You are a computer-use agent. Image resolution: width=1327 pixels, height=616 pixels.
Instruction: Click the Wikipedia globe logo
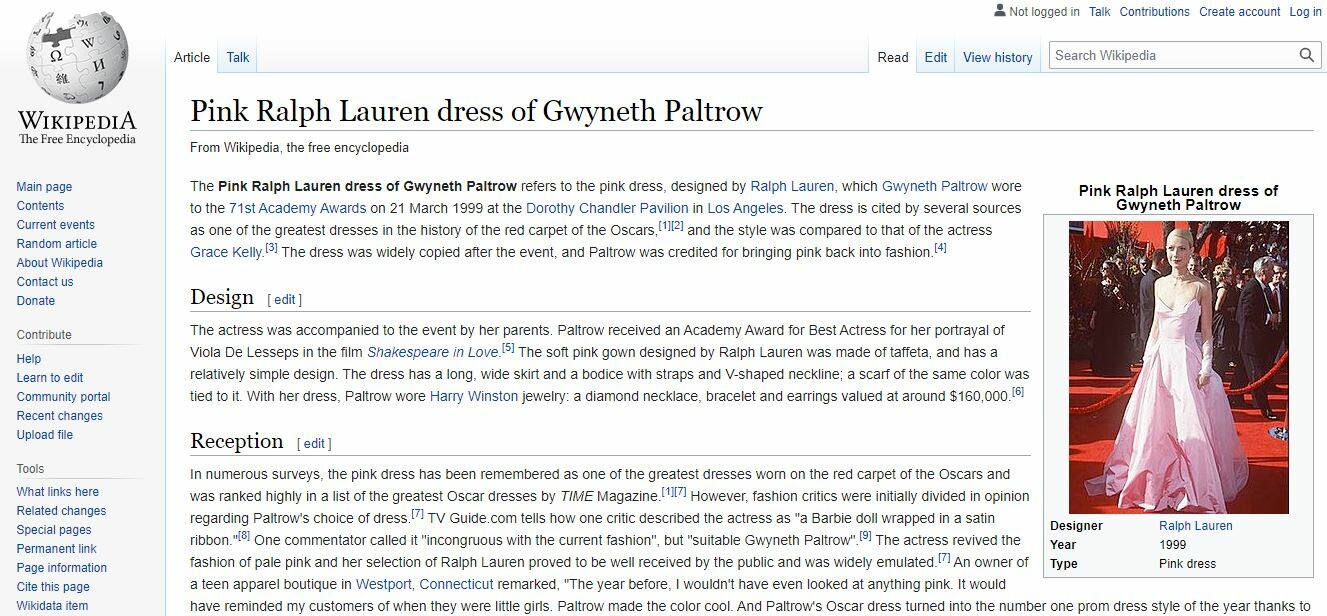coord(77,57)
